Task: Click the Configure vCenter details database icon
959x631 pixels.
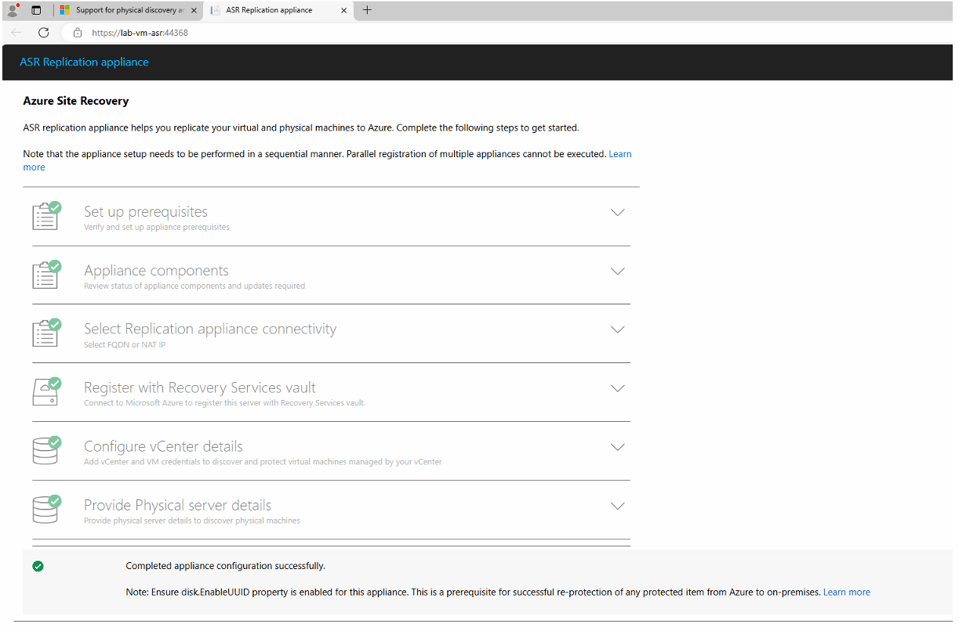Action: pyautogui.click(x=46, y=450)
